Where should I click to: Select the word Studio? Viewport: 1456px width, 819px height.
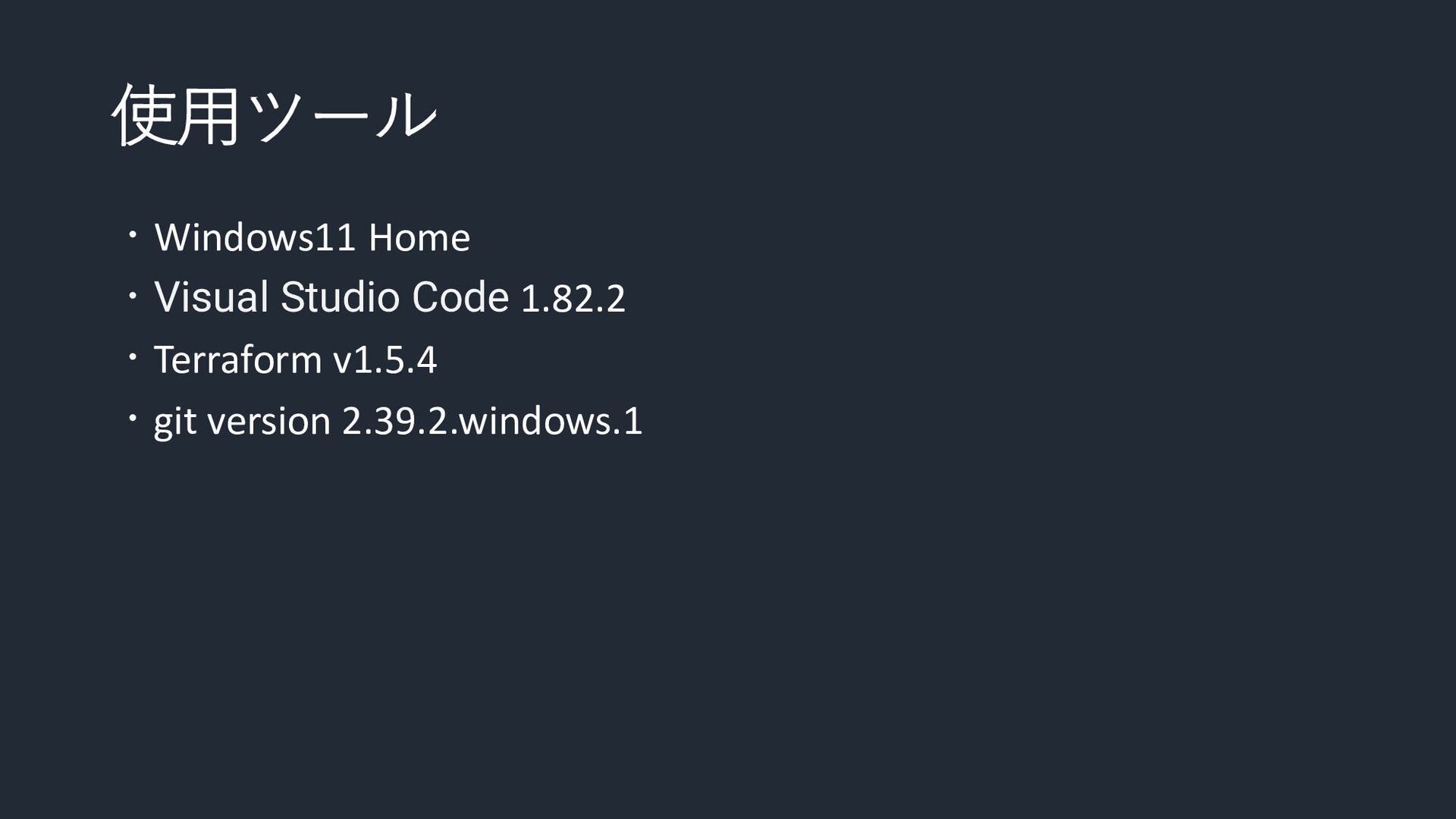(340, 297)
